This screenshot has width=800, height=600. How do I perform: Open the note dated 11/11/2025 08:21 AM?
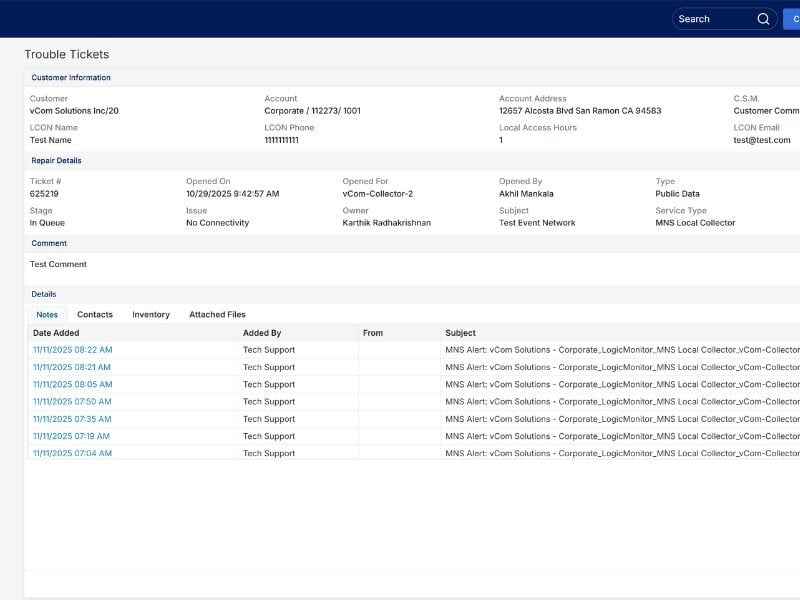click(72, 367)
